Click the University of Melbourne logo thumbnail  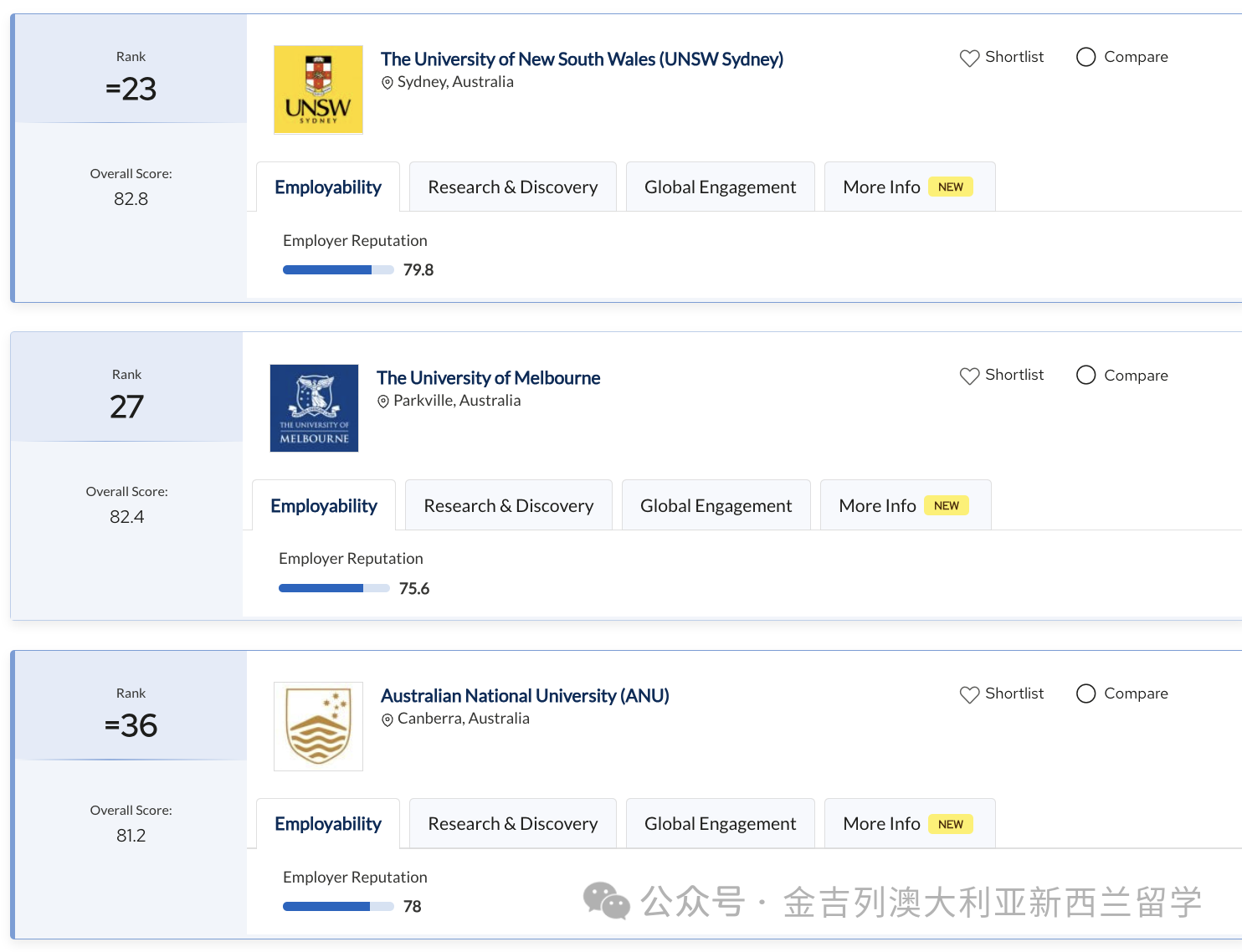tap(314, 408)
